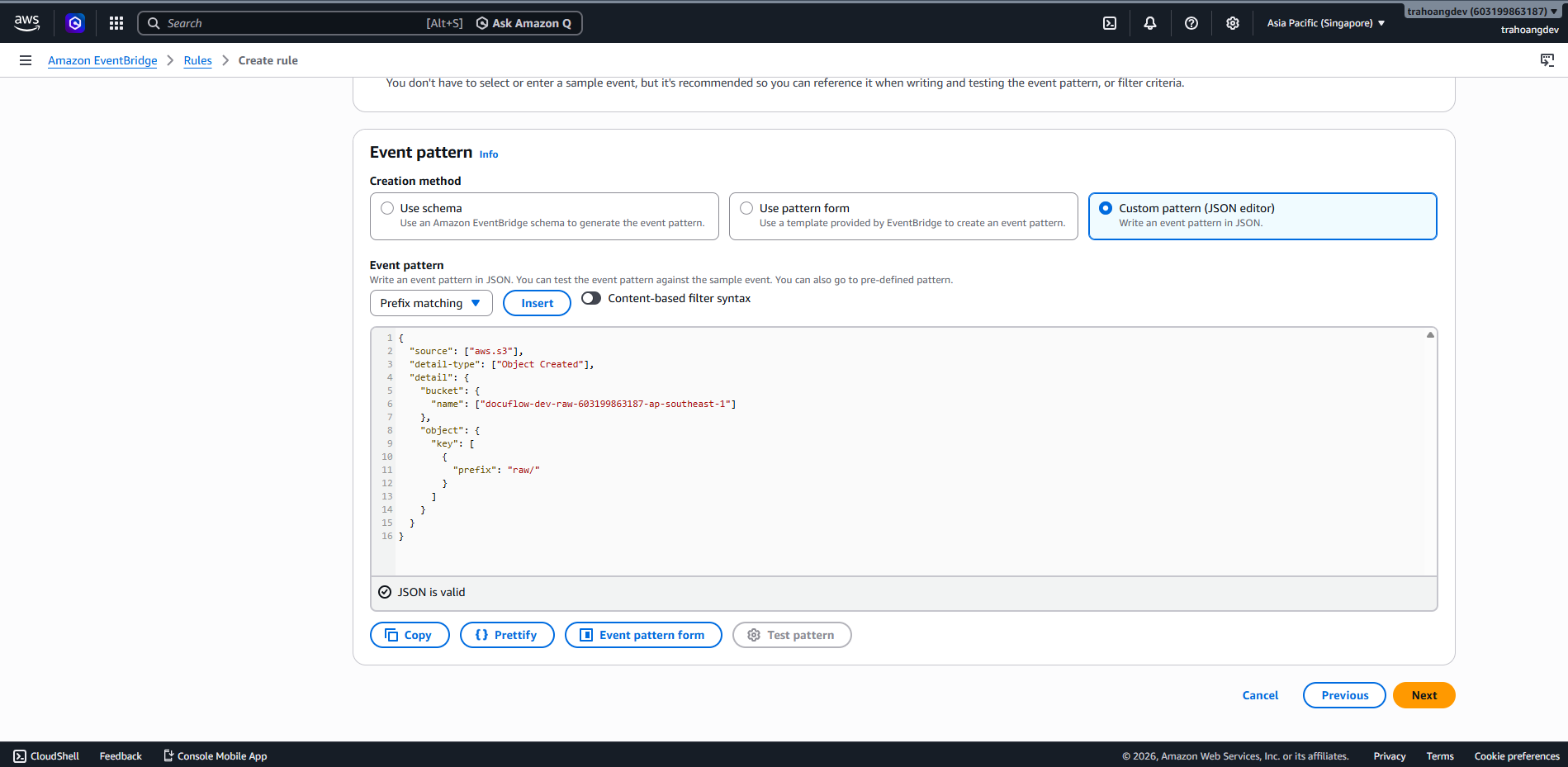Toggle the side navigation hamburger menu

[26, 60]
